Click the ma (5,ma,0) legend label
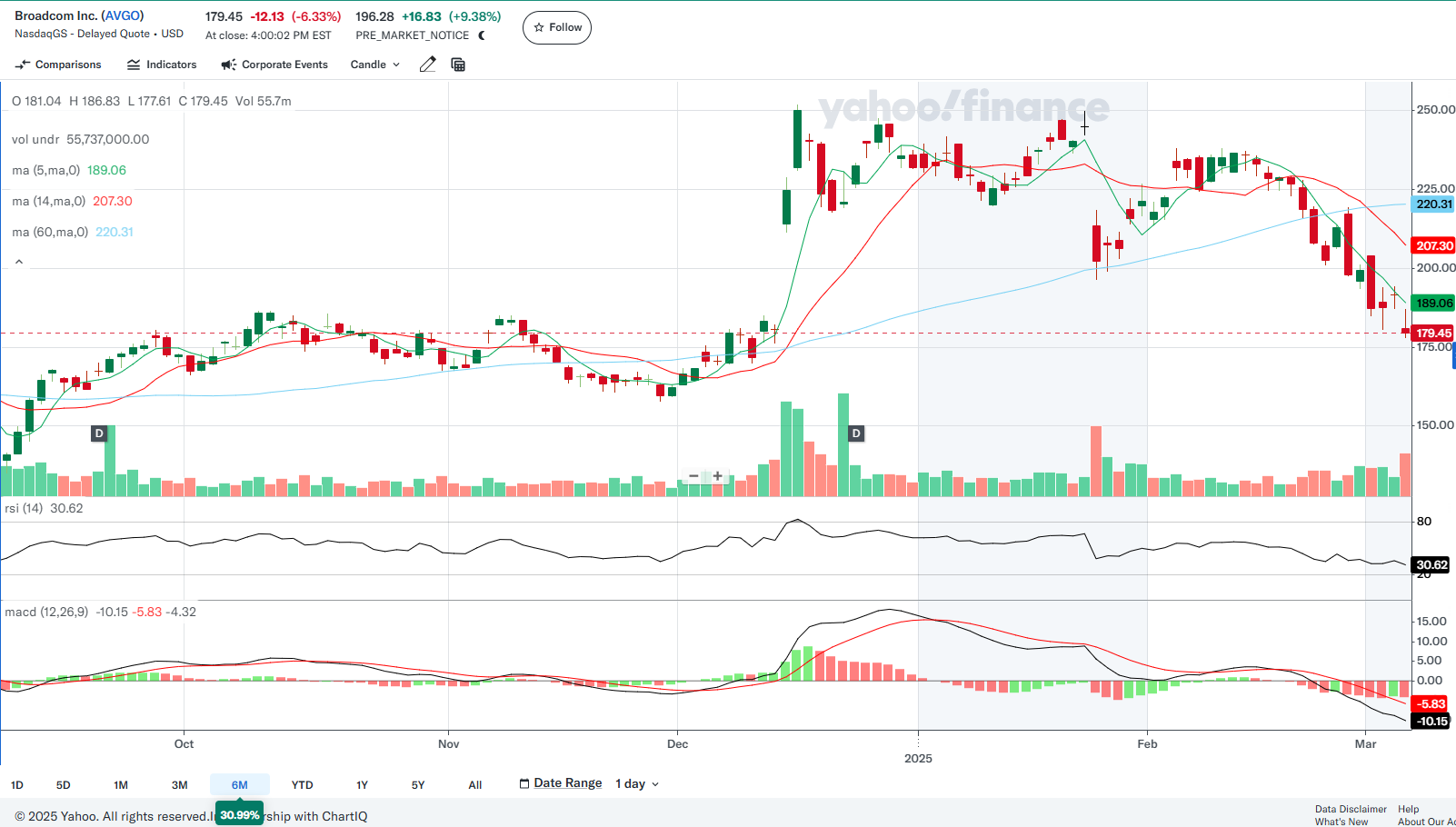This screenshot has height=827, width=1456. (x=46, y=170)
